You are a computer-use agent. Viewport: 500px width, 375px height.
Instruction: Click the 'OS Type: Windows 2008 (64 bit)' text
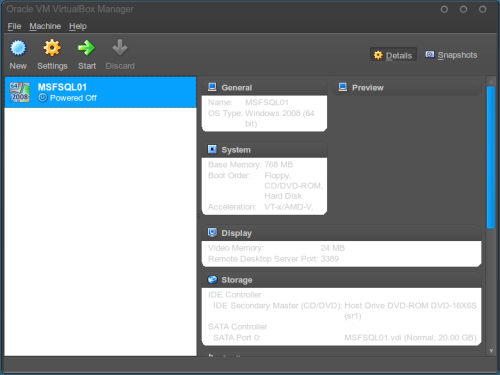[261, 118]
